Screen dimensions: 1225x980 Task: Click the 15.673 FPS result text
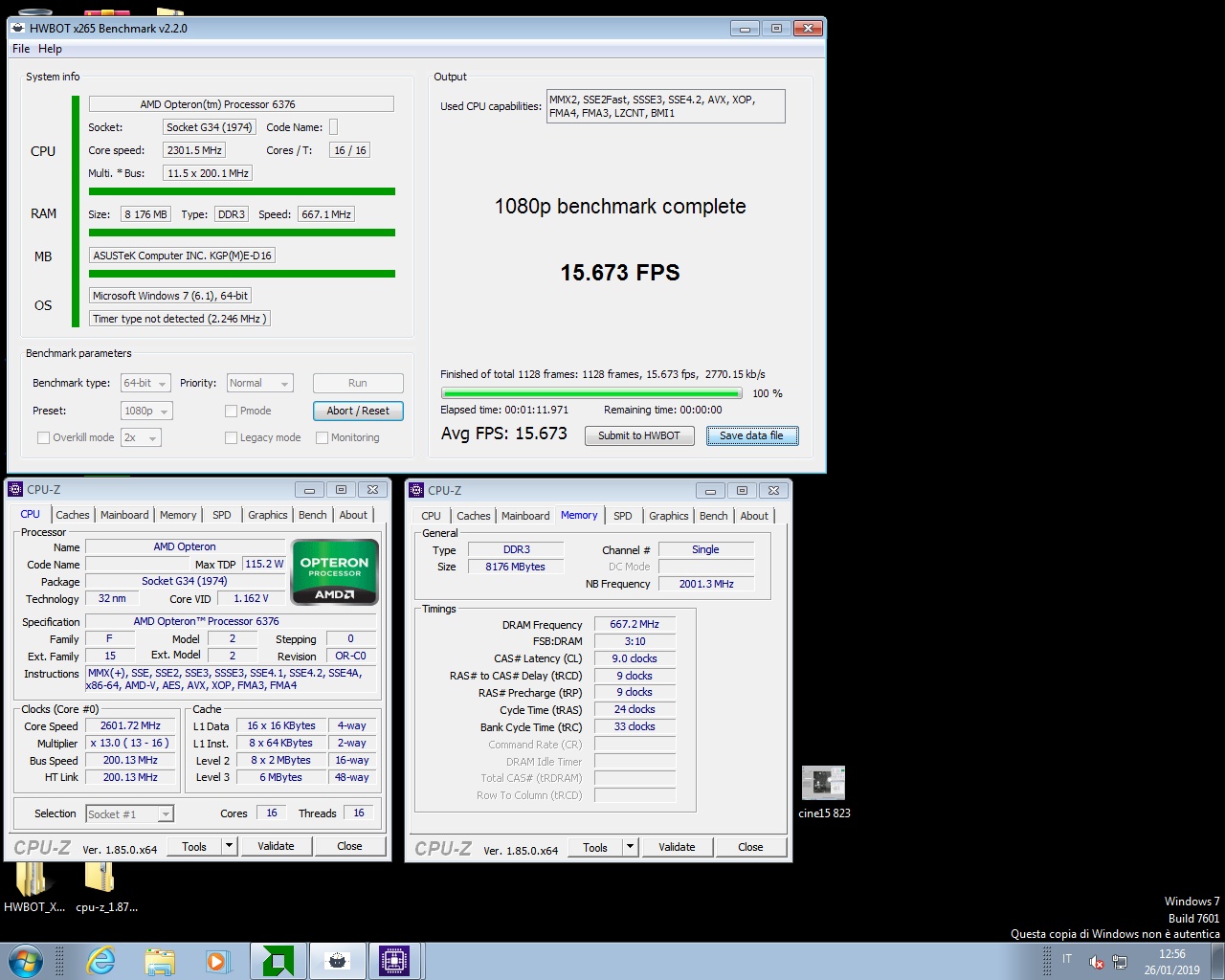click(620, 273)
